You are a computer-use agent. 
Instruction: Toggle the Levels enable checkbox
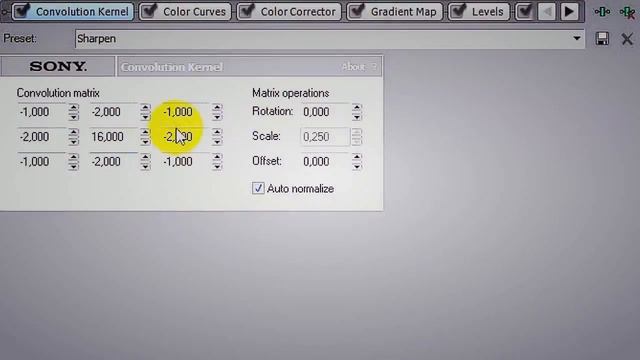(459, 11)
